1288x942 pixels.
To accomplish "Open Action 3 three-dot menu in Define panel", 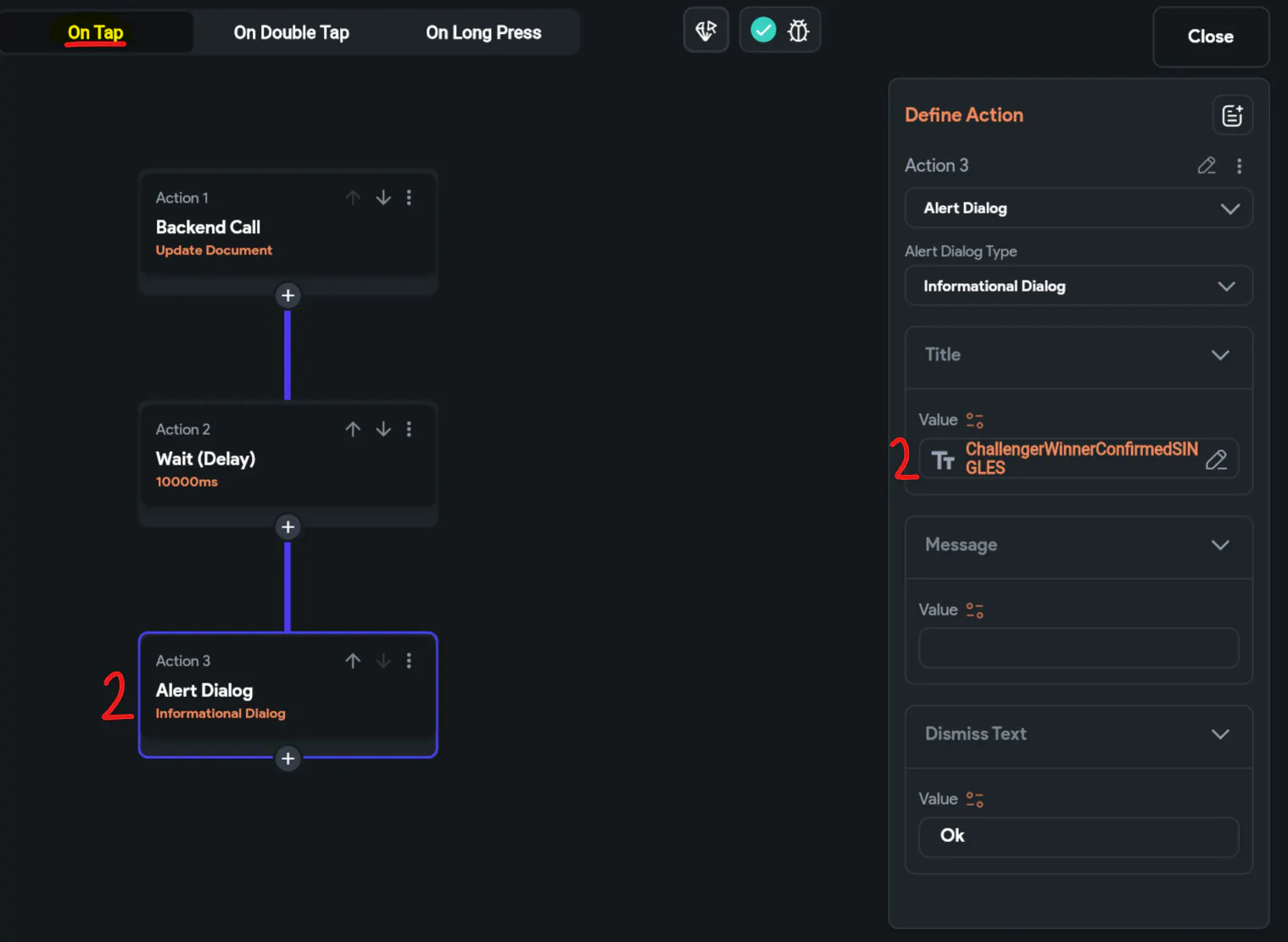I will tap(1239, 165).
